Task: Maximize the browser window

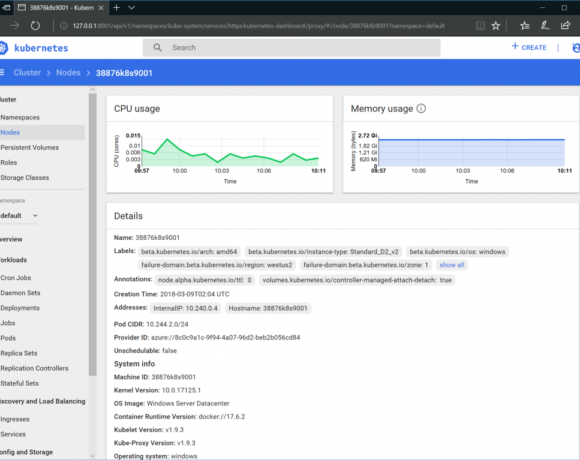Action: (564, 7)
